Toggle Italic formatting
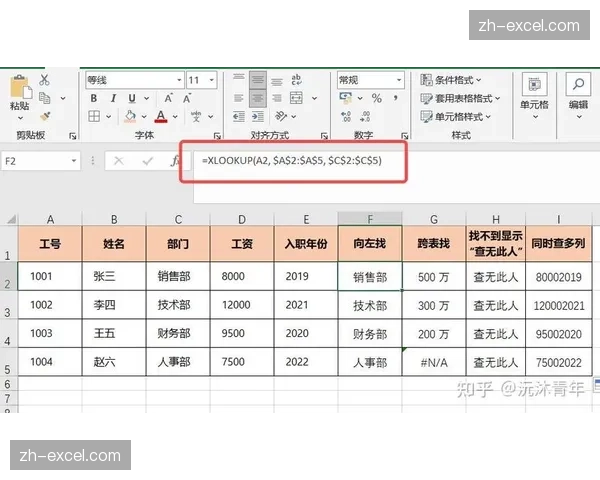 pos(113,98)
